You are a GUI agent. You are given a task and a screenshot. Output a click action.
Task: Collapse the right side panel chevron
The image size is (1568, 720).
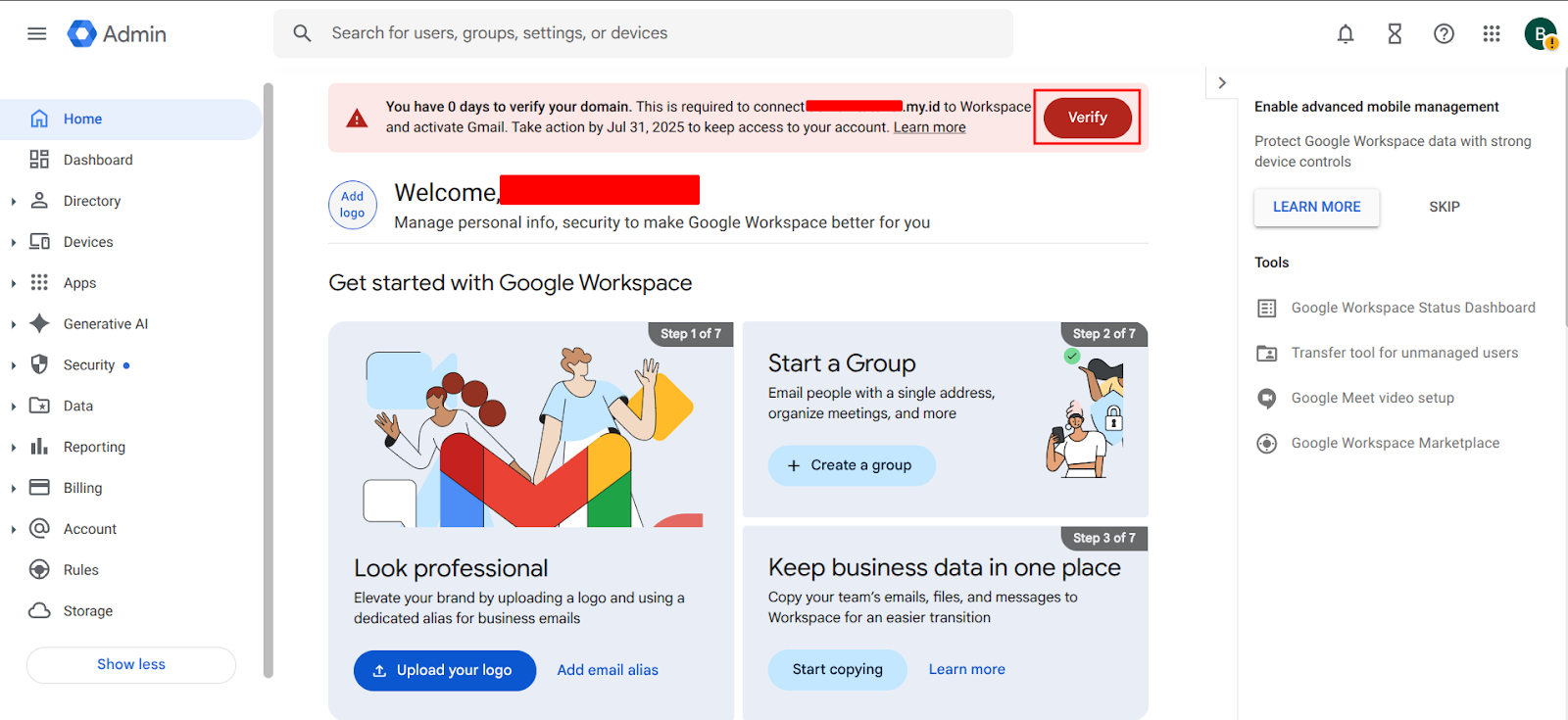(x=1222, y=83)
